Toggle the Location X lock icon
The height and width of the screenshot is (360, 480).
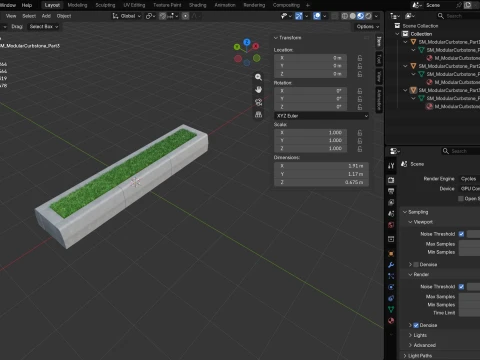[x=360, y=58]
